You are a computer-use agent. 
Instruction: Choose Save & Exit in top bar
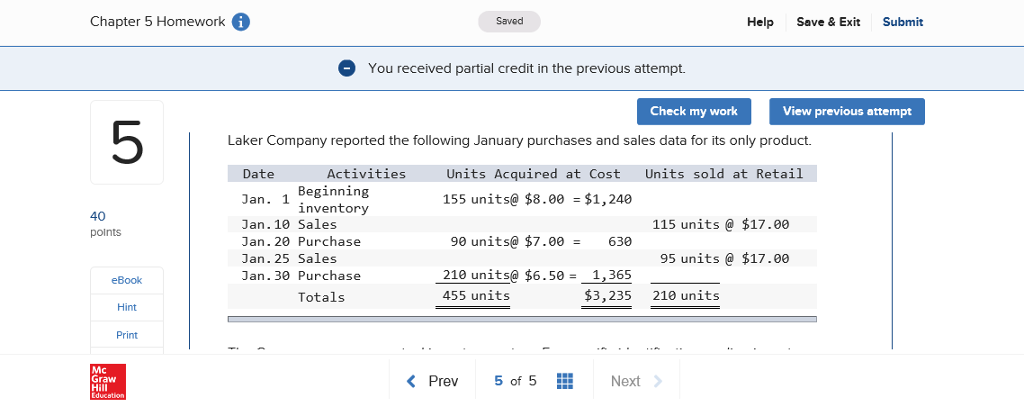click(828, 22)
